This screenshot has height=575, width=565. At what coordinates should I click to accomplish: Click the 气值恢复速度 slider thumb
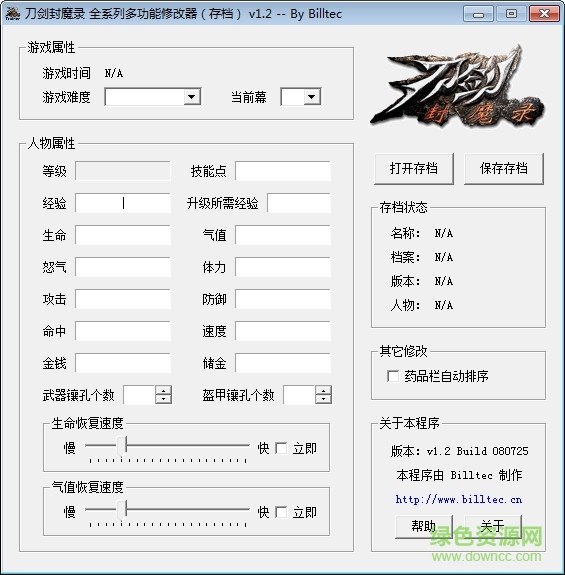121,510
